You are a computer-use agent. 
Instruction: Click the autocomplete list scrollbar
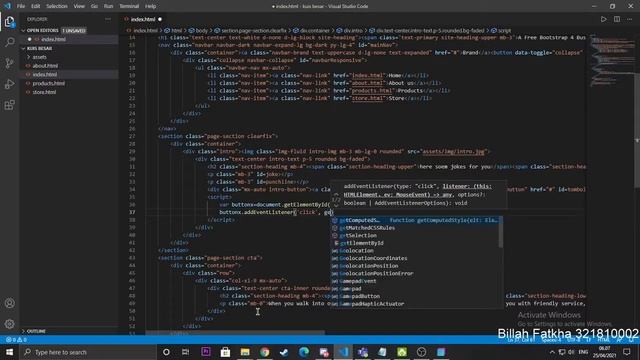[501, 232]
